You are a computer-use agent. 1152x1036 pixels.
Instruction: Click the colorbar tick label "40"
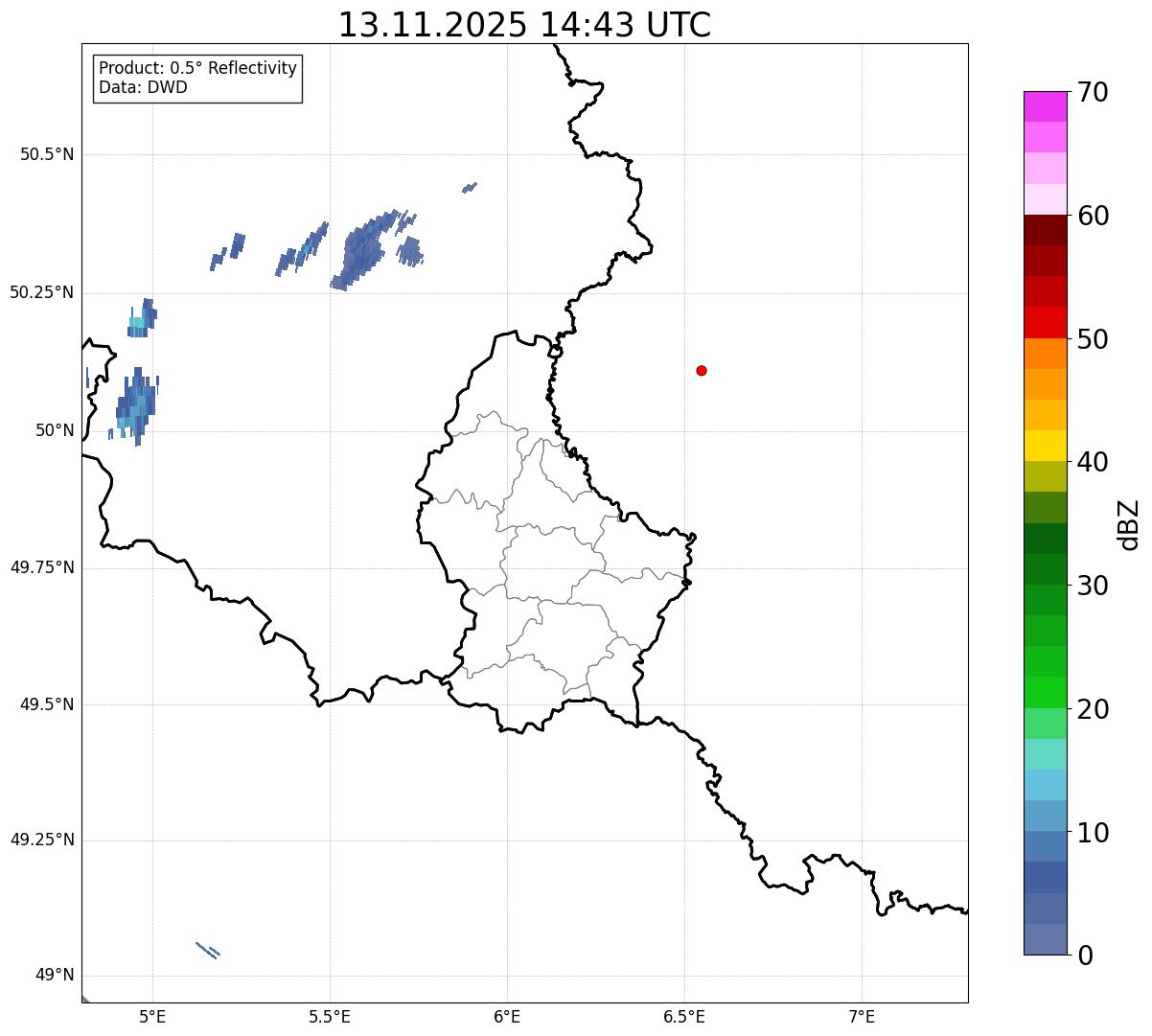(1091, 463)
